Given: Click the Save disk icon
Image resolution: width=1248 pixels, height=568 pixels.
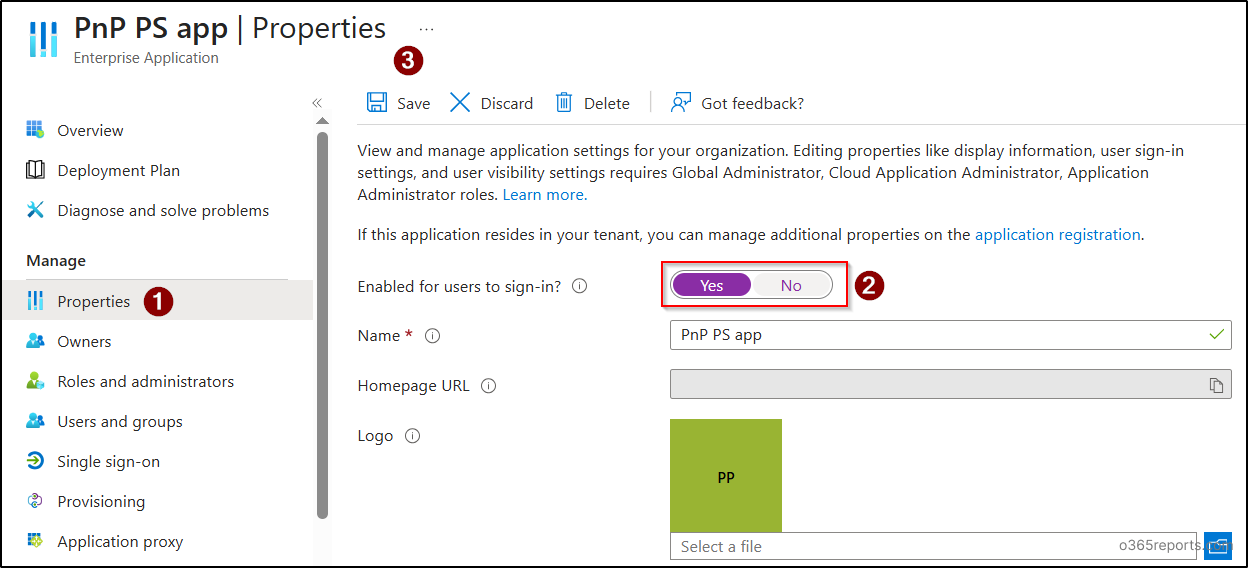Looking at the screenshot, I should pyautogui.click(x=377, y=102).
